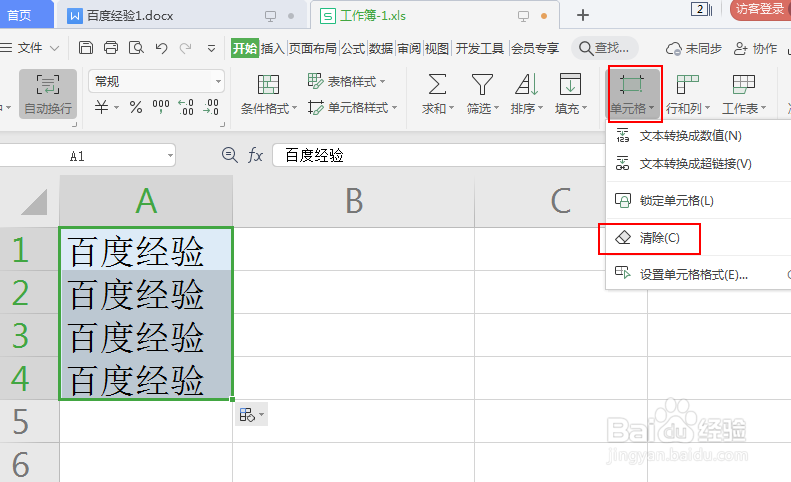Click the 查找 search box
The image size is (791, 482).
coord(605,48)
